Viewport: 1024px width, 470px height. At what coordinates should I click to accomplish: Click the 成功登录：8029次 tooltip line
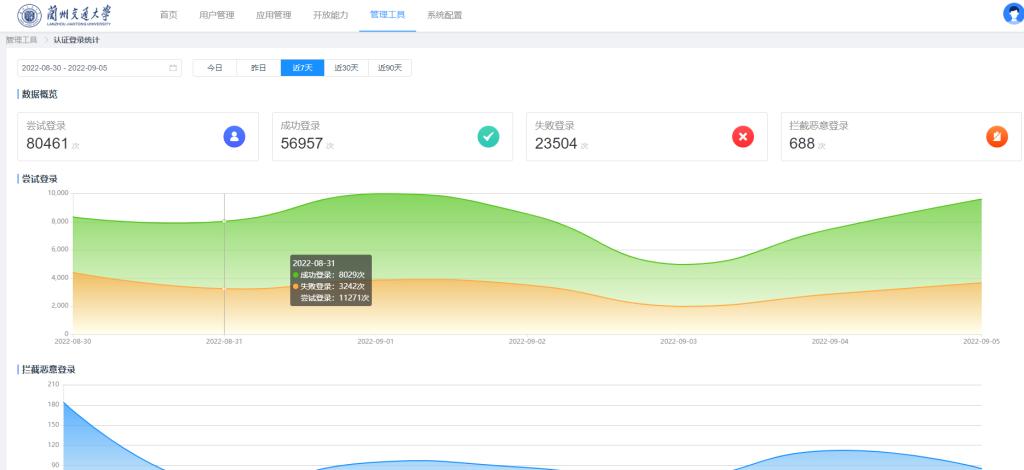tap(328, 275)
